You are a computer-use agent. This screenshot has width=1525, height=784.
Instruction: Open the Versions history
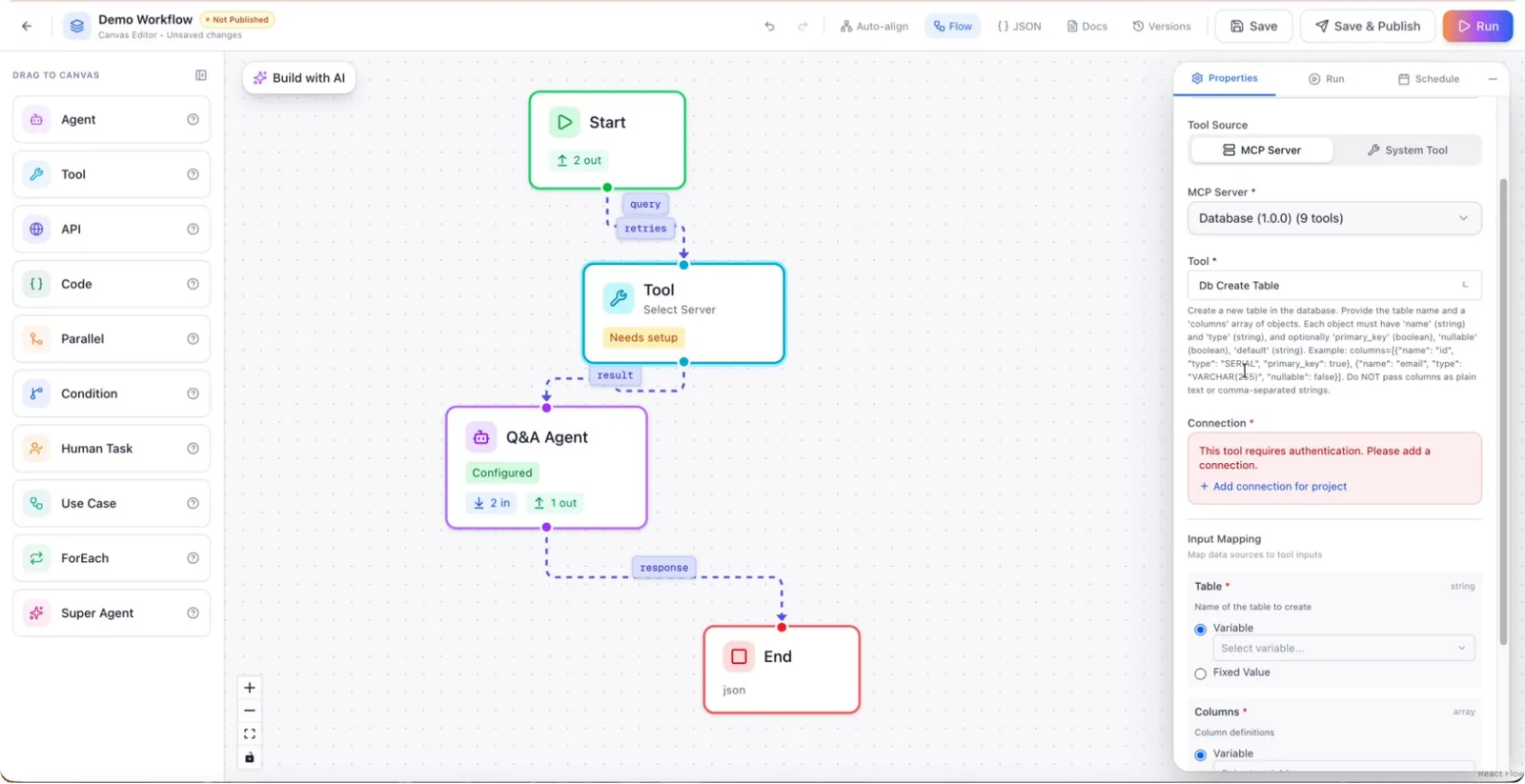tap(1162, 27)
